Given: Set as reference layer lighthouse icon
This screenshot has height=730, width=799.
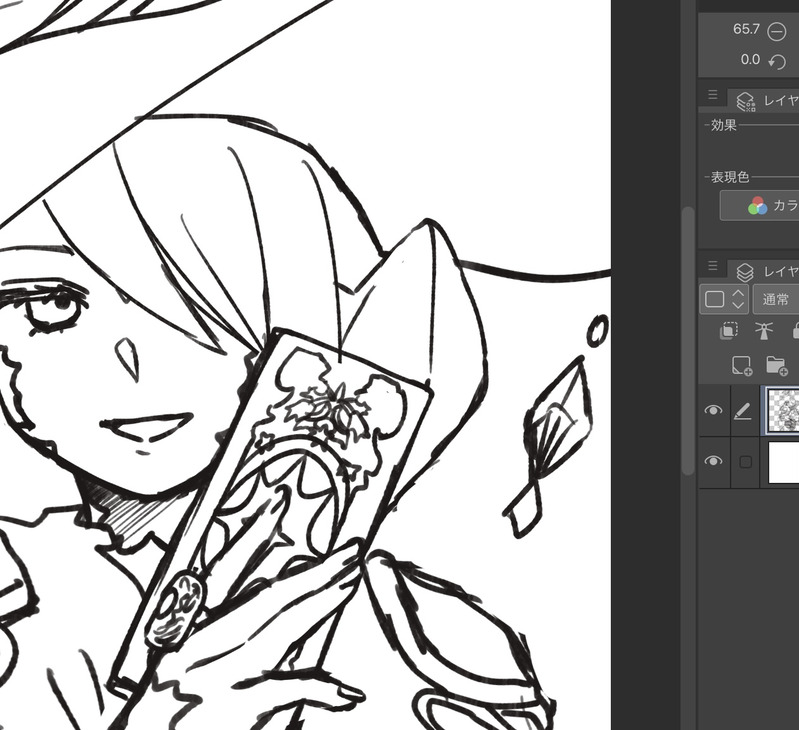Looking at the screenshot, I should [763, 330].
